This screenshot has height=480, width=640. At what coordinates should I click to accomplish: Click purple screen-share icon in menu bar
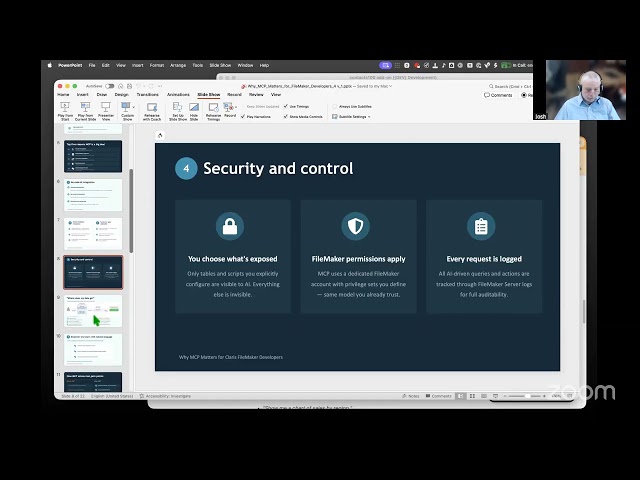tap(385, 65)
